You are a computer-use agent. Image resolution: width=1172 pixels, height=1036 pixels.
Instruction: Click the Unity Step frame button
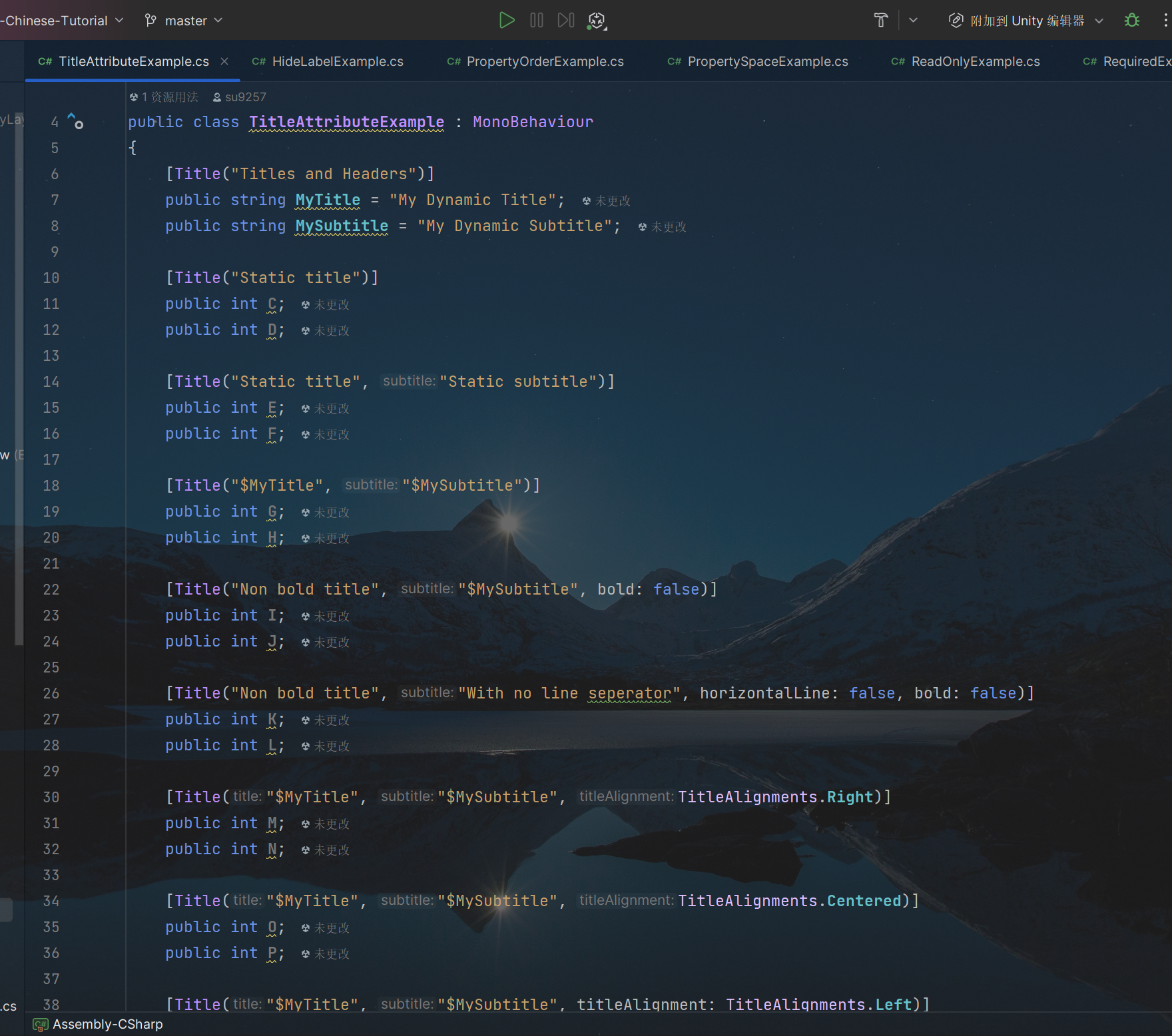(x=565, y=21)
